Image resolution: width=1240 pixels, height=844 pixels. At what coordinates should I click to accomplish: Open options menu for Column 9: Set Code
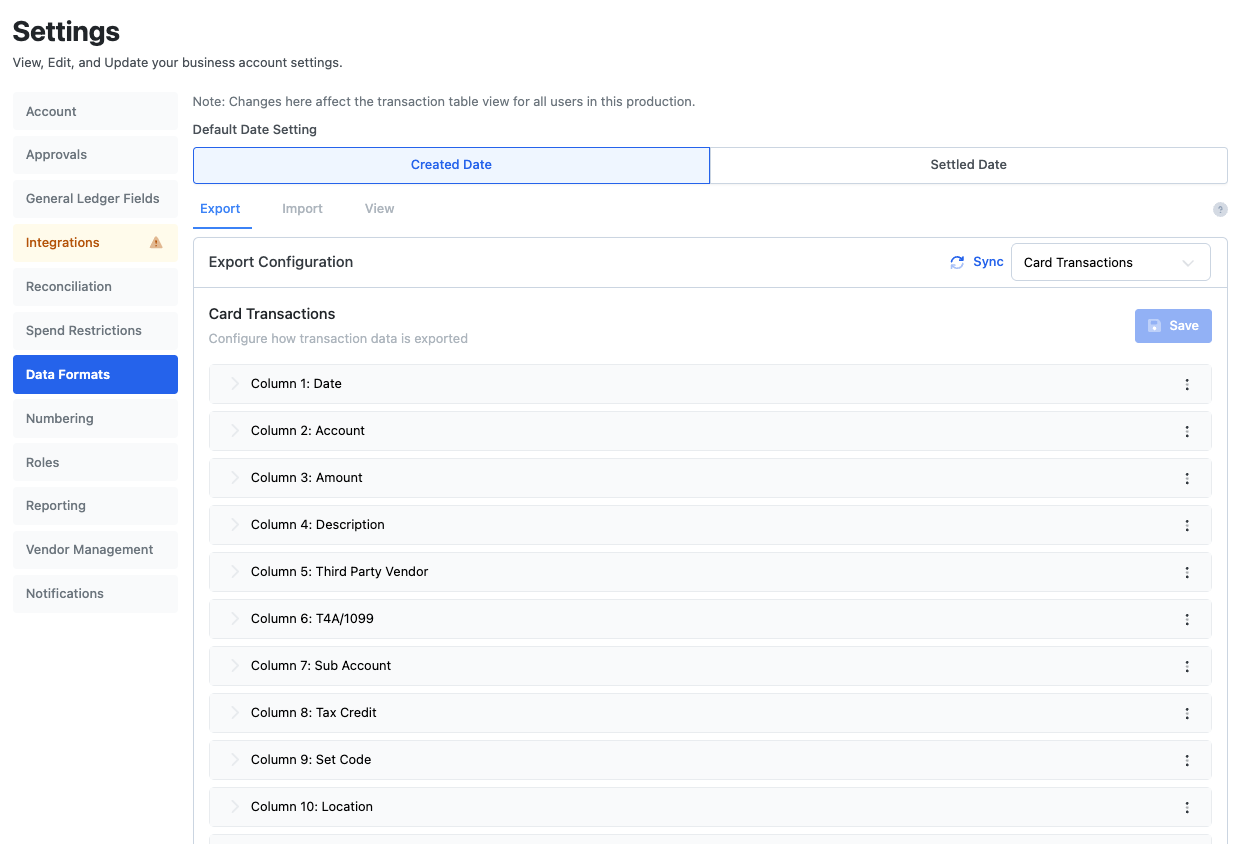[1187, 760]
